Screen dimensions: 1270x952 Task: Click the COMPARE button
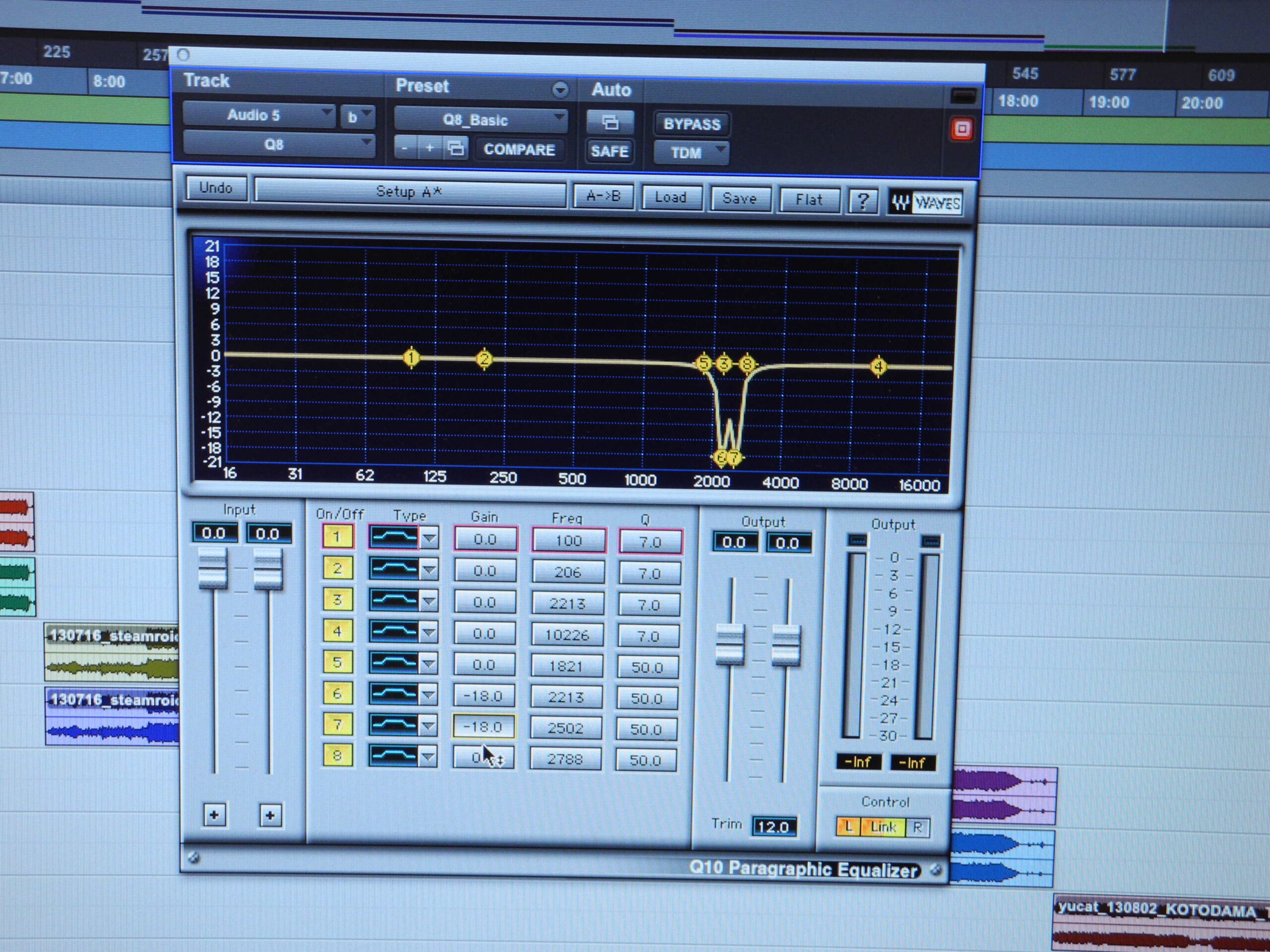pos(519,149)
